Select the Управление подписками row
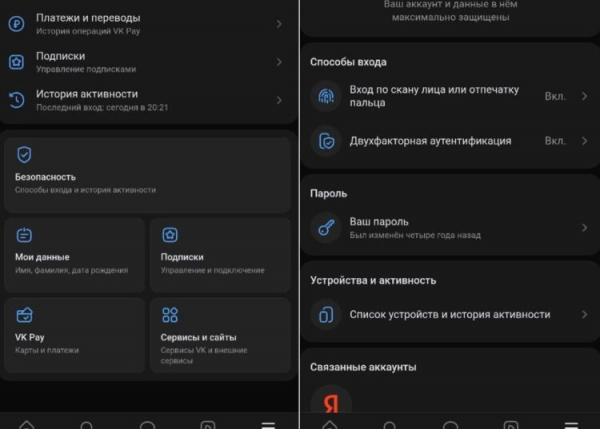The image size is (600, 429). coord(147,62)
